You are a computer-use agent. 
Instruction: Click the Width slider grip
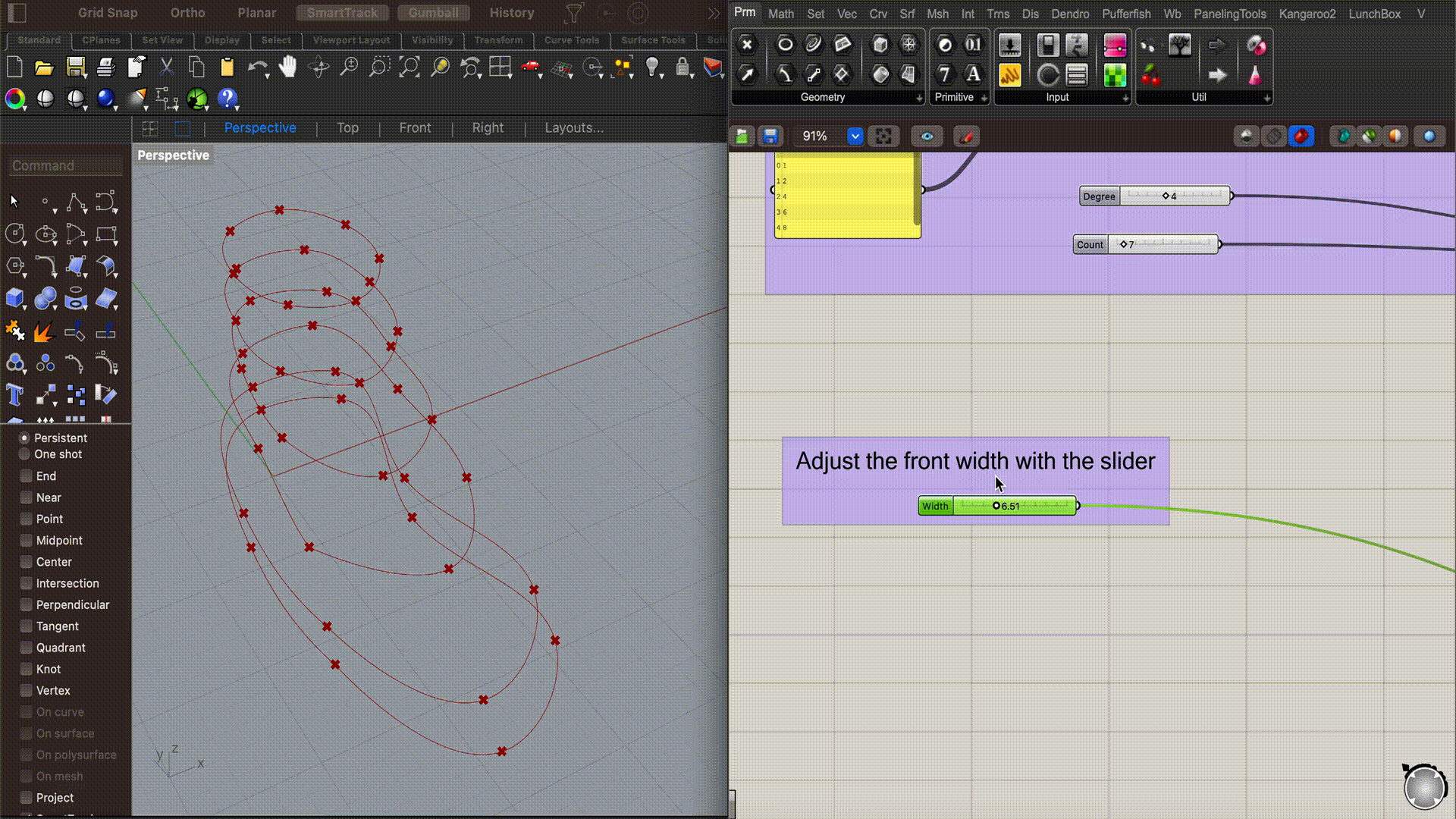point(996,506)
